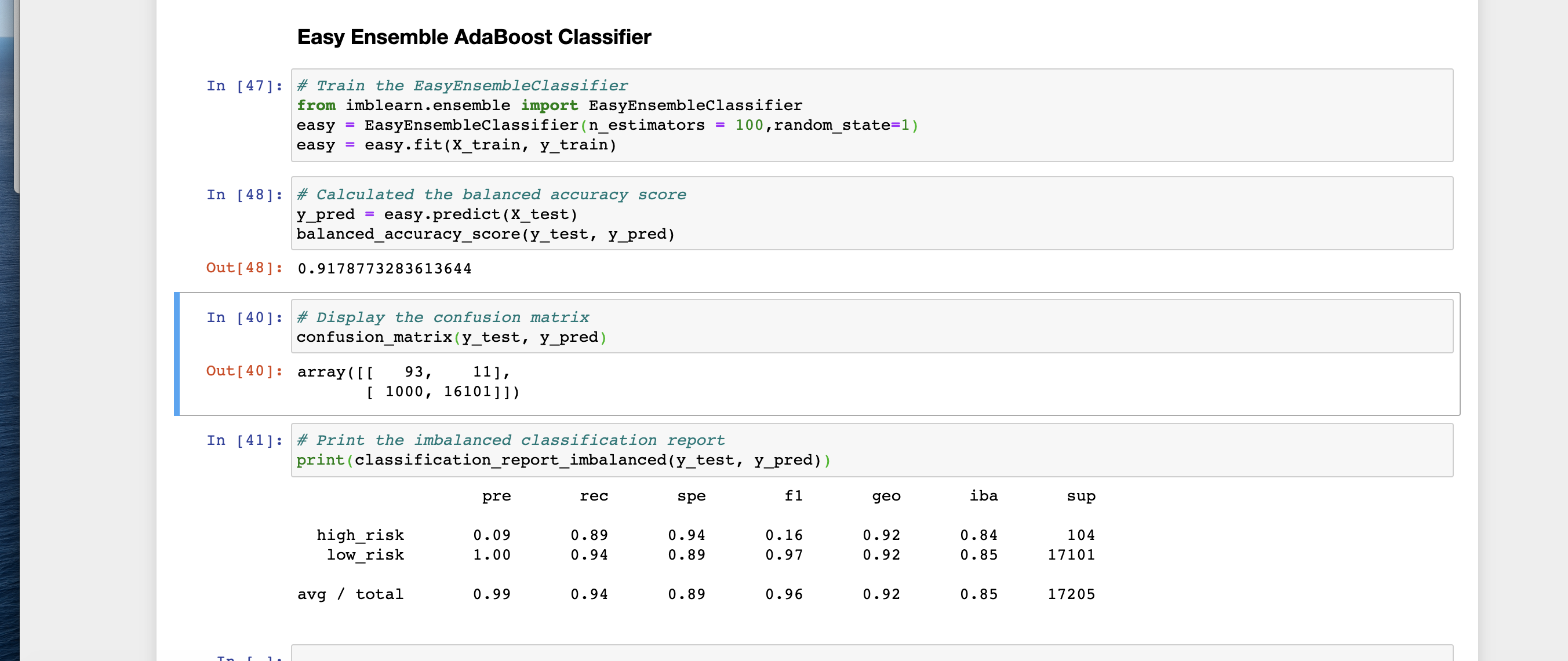
Task: Click the In [48]: prompt label
Action: click(245, 195)
